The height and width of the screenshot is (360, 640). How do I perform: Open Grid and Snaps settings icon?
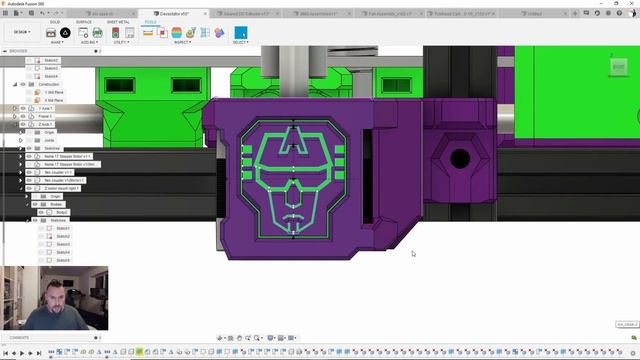[x=281, y=338]
